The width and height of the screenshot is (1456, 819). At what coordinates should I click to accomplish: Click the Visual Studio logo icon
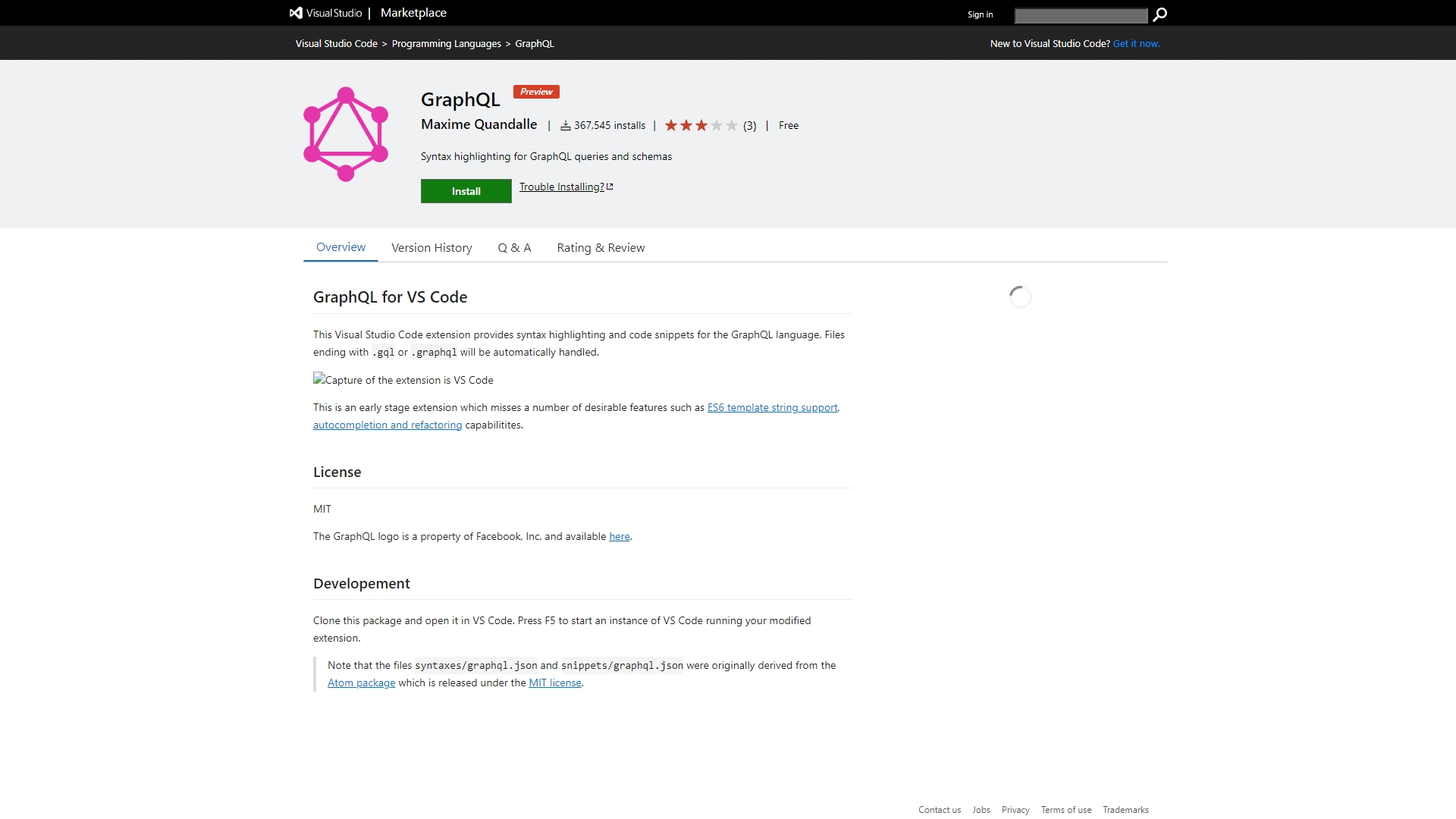[x=296, y=13]
